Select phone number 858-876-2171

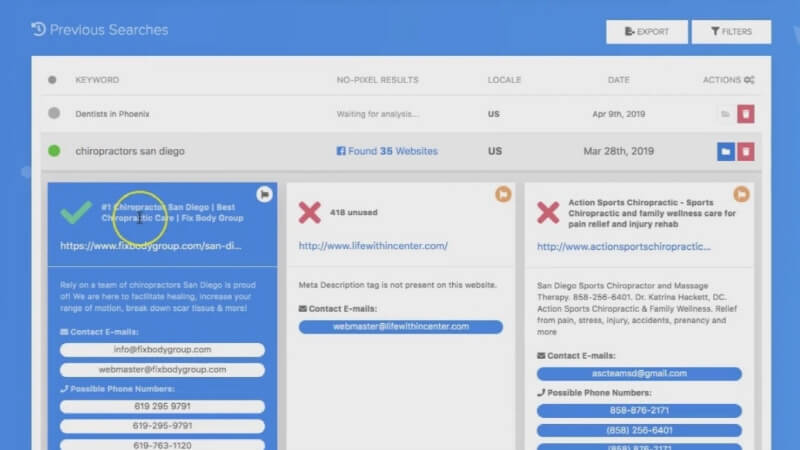click(639, 411)
